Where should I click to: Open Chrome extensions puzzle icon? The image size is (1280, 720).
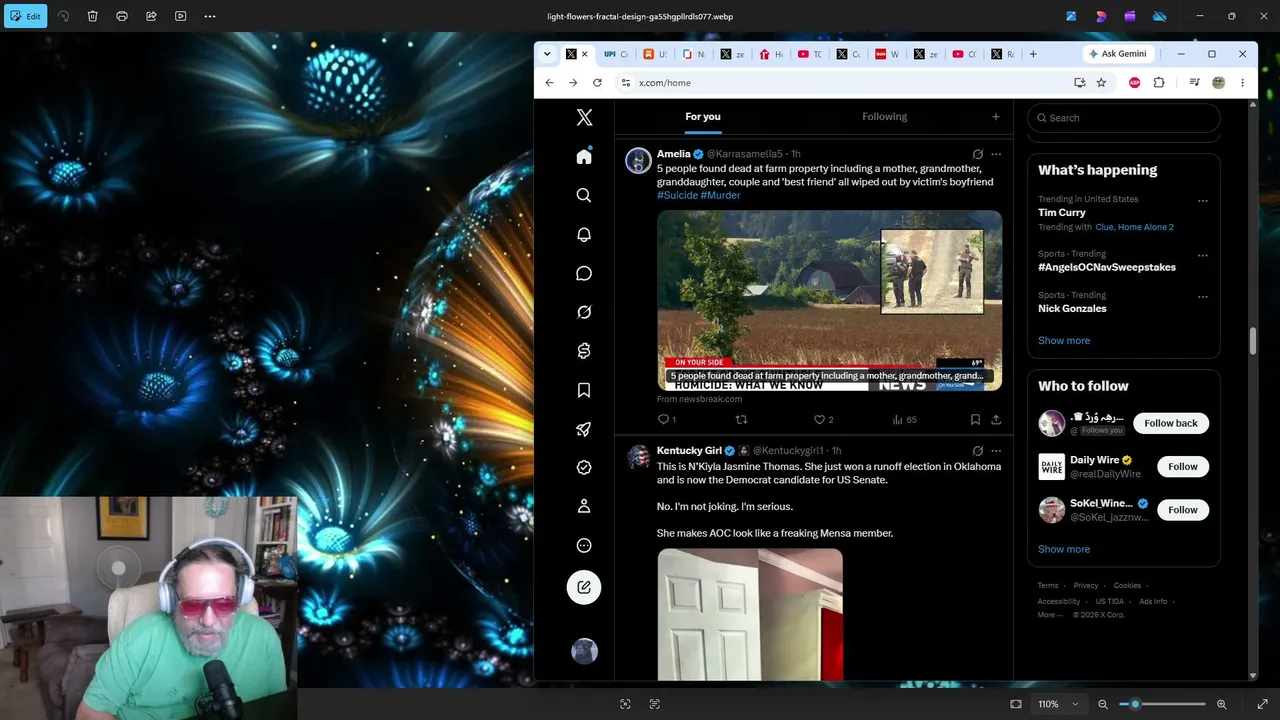tap(1159, 83)
